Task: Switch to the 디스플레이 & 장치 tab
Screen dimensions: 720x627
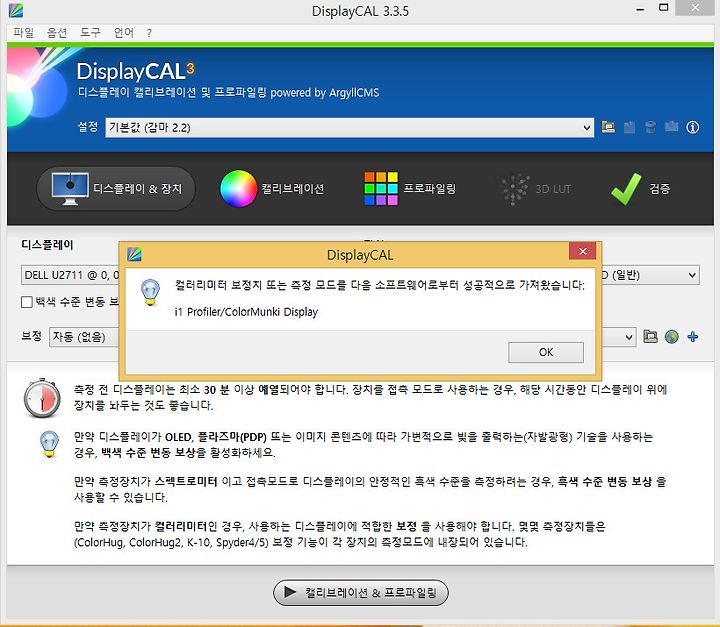Action: (116, 189)
